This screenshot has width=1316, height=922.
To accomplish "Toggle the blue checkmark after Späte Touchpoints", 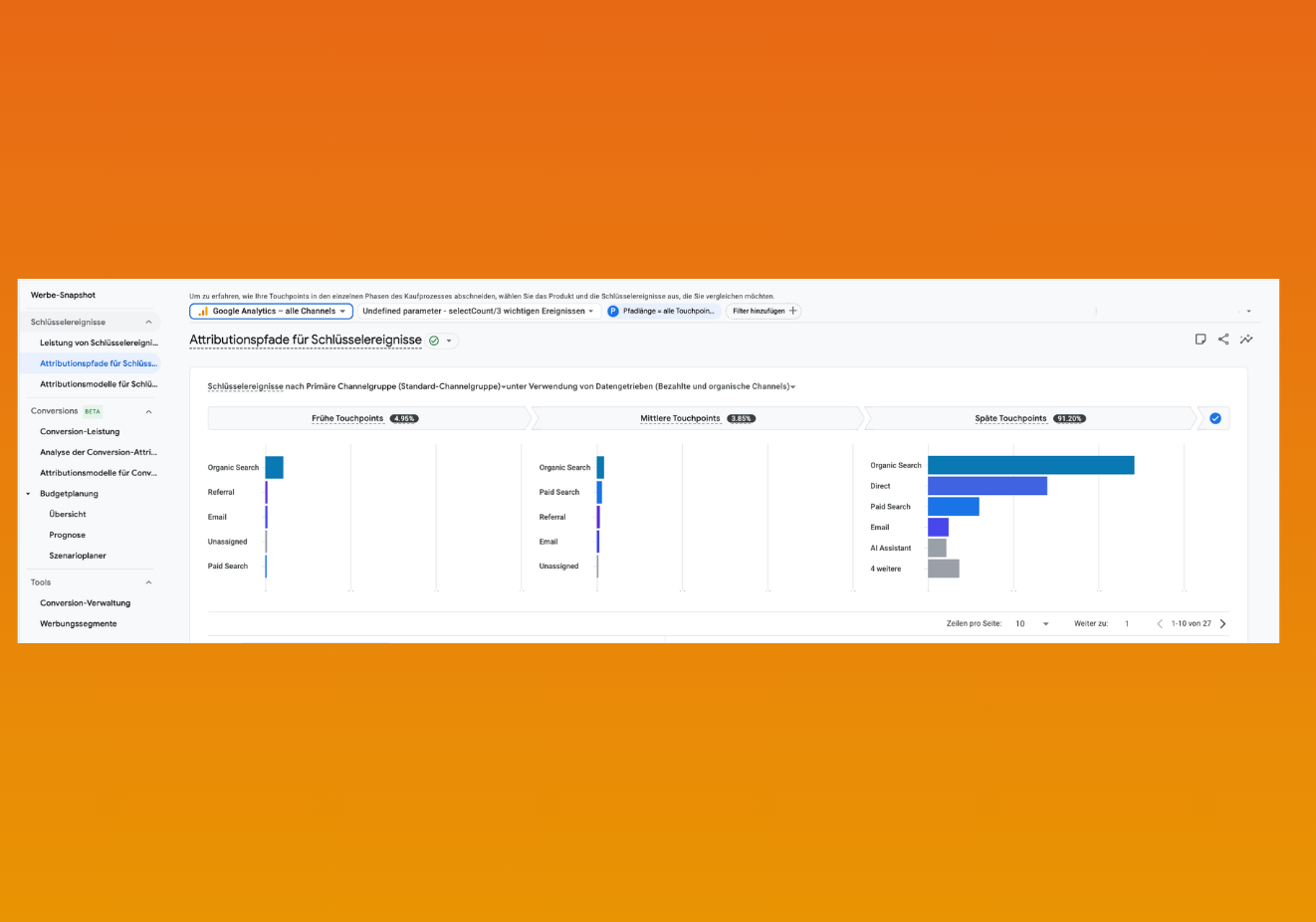I will 1215,418.
